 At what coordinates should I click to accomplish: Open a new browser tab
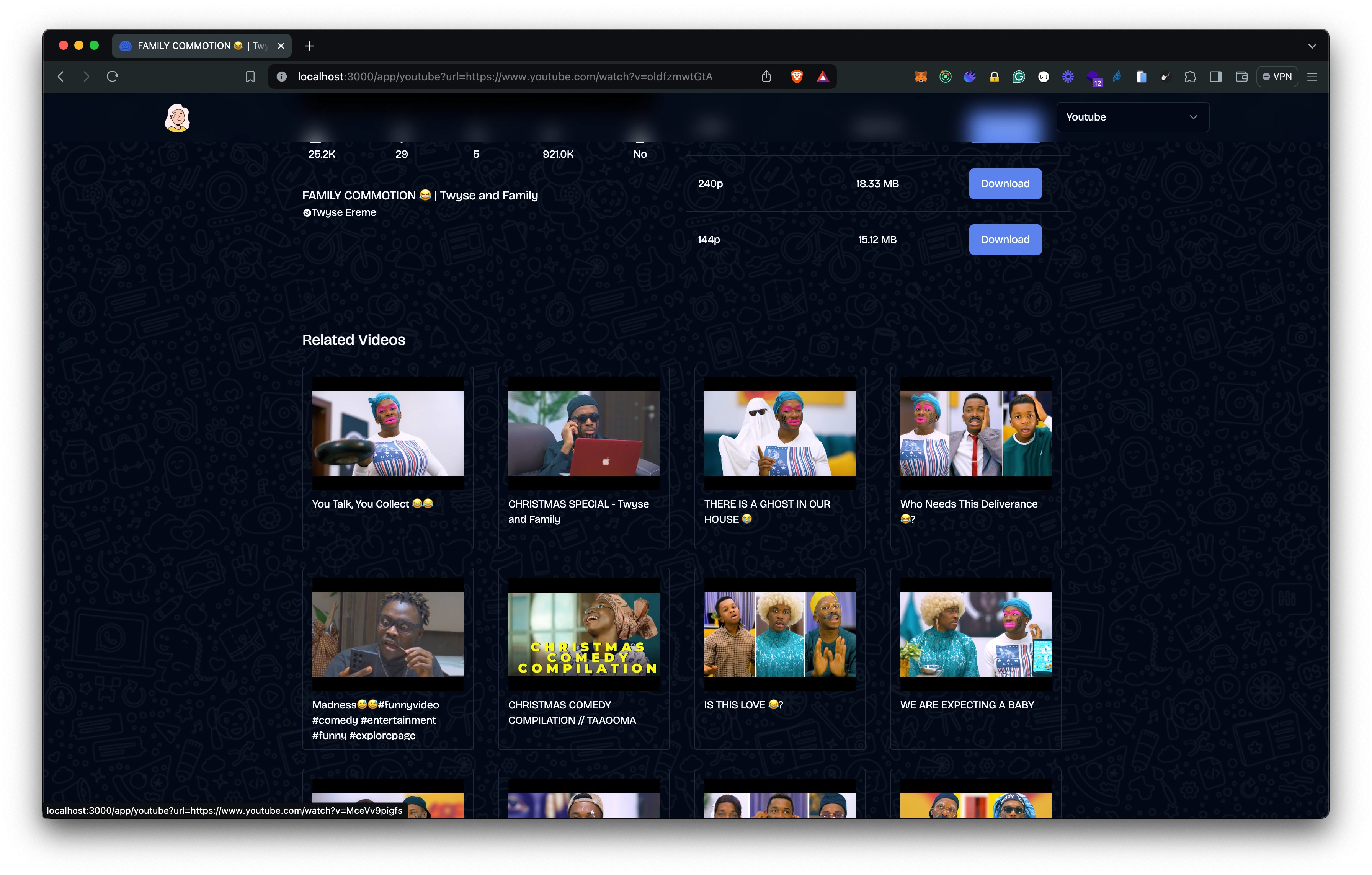[x=309, y=46]
